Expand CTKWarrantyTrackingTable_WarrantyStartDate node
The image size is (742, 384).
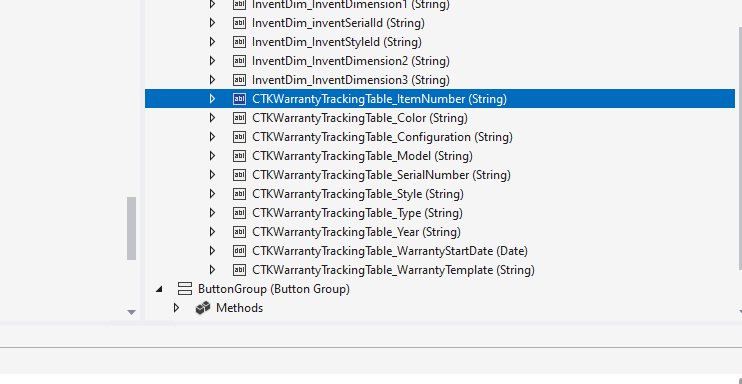[212, 250]
